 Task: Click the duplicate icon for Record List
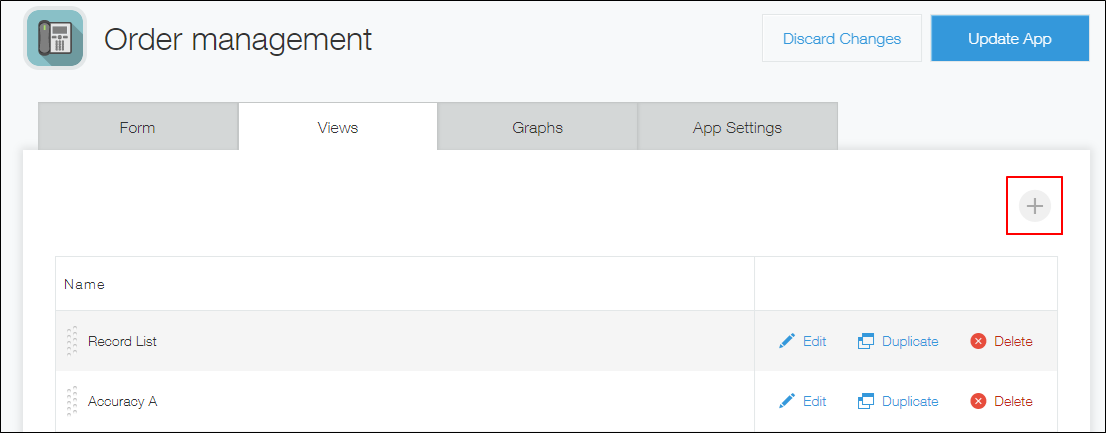[x=866, y=341]
